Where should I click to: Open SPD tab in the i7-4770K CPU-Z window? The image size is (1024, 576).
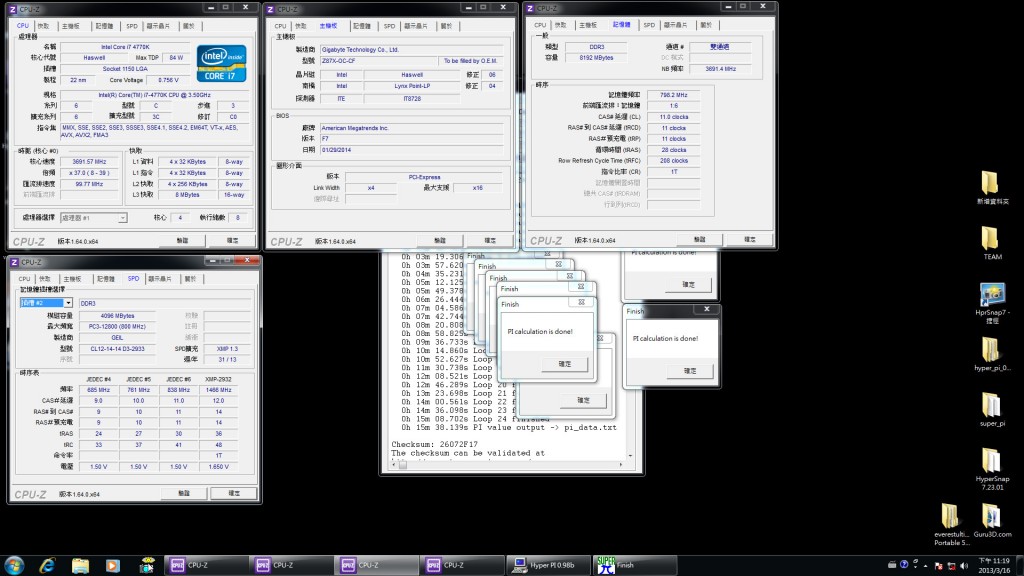tap(132, 26)
